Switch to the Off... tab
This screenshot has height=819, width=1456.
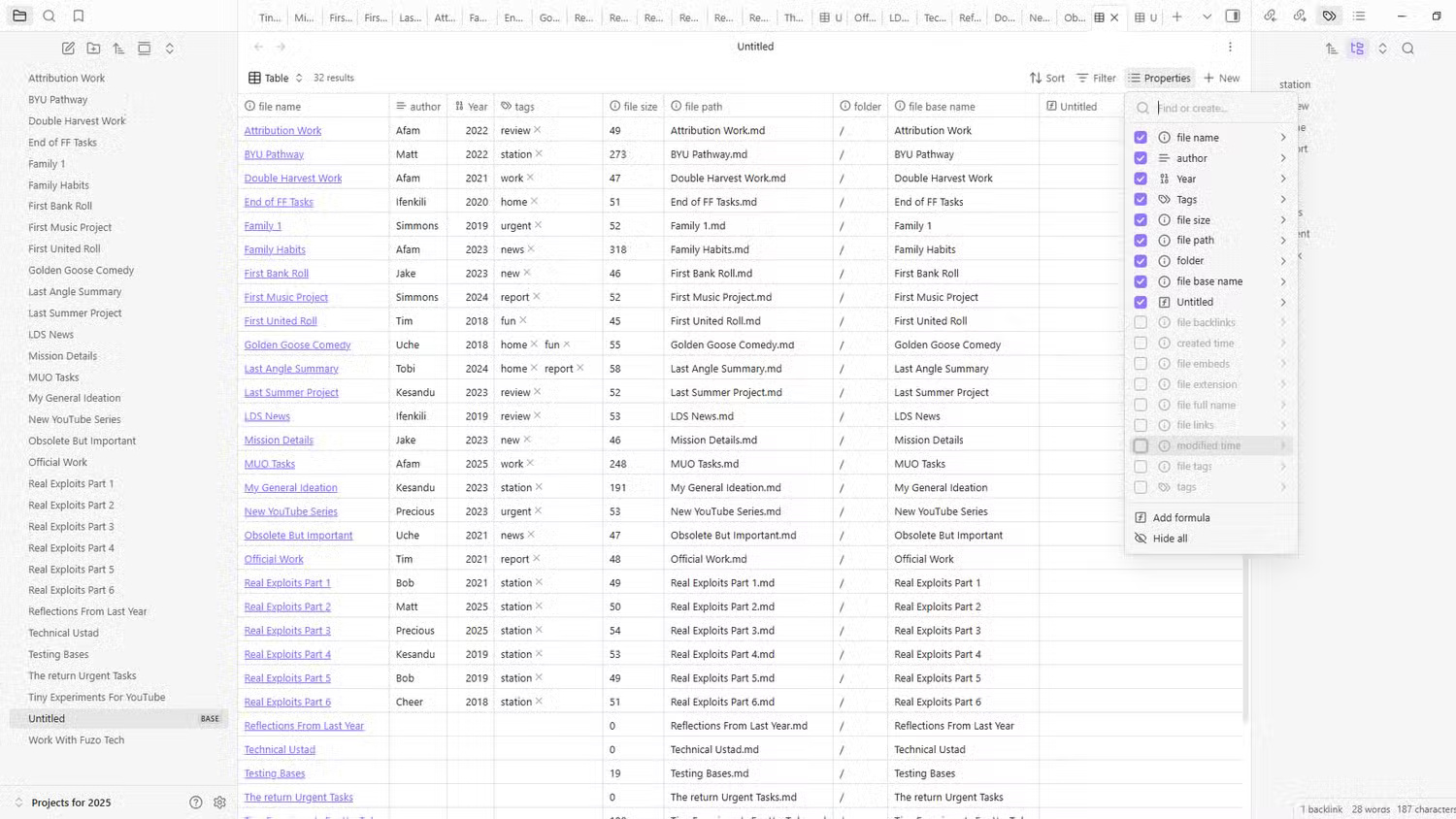[865, 17]
